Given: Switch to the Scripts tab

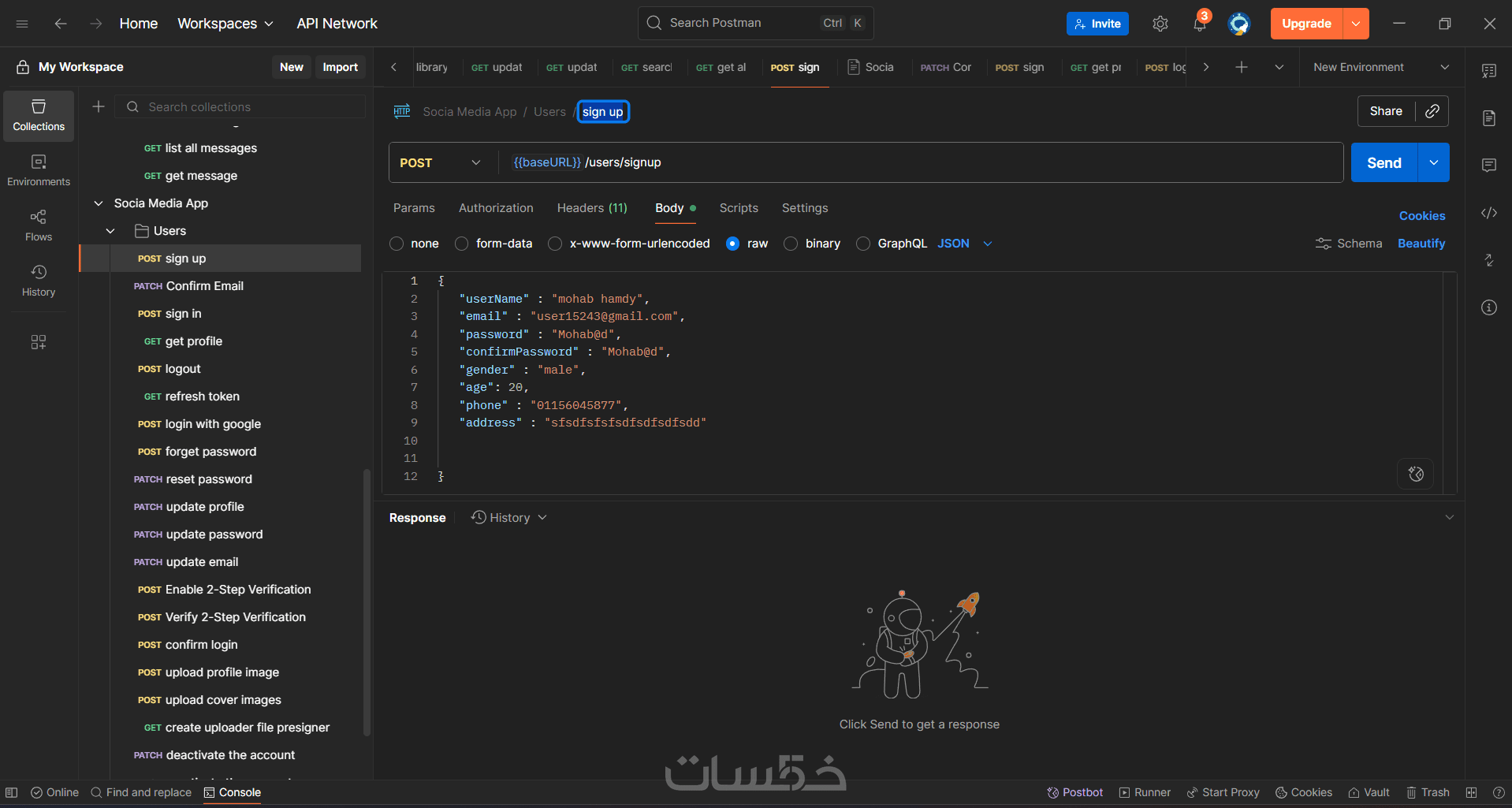Looking at the screenshot, I should pyautogui.click(x=739, y=208).
